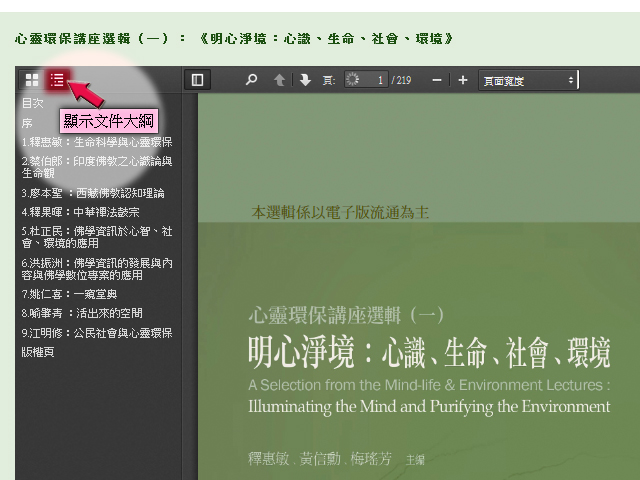The height and width of the screenshot is (480, 640).
Task: Open chapter 1 釋惠敏 outline entry
Action: [96, 142]
